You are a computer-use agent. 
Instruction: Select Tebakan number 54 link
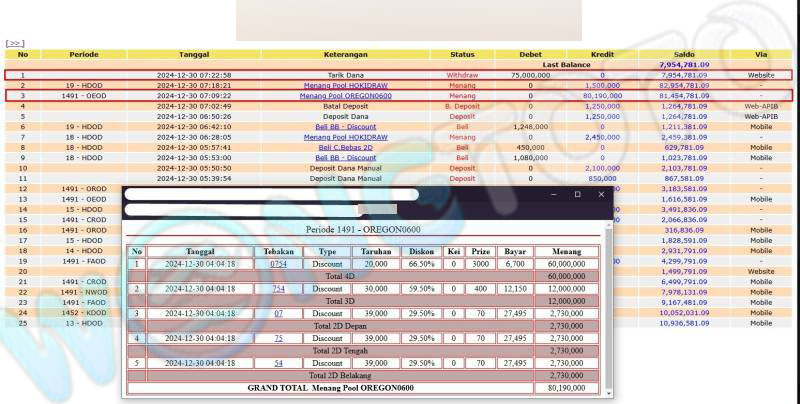[278, 363]
